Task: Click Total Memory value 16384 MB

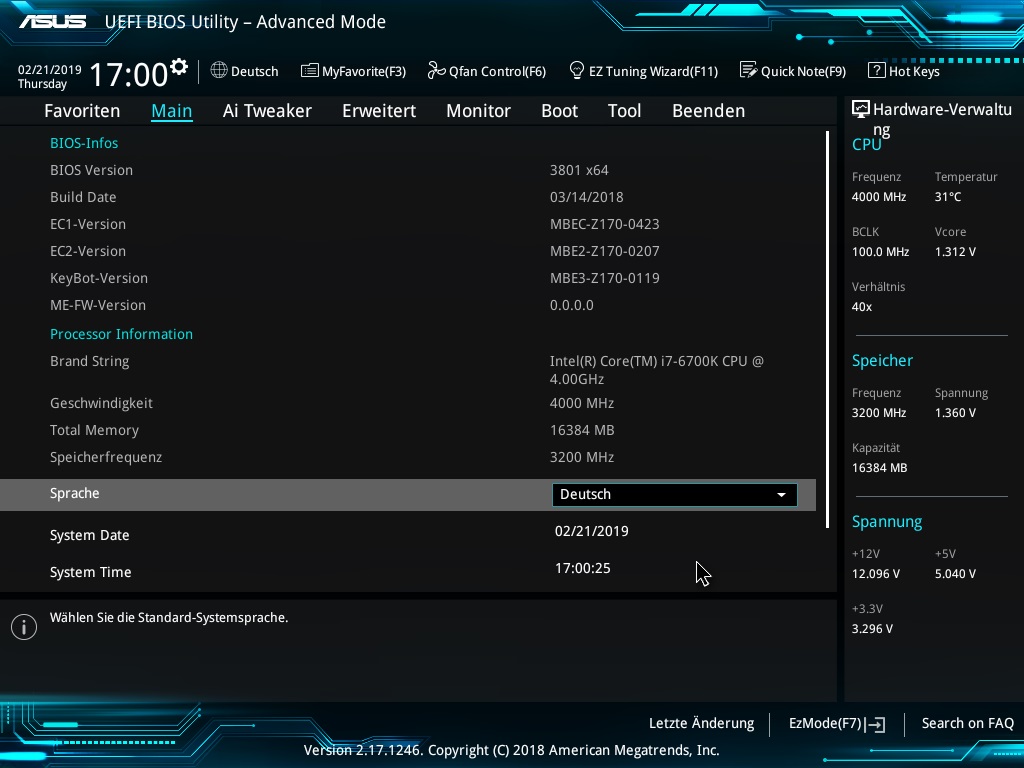Action: coord(582,430)
